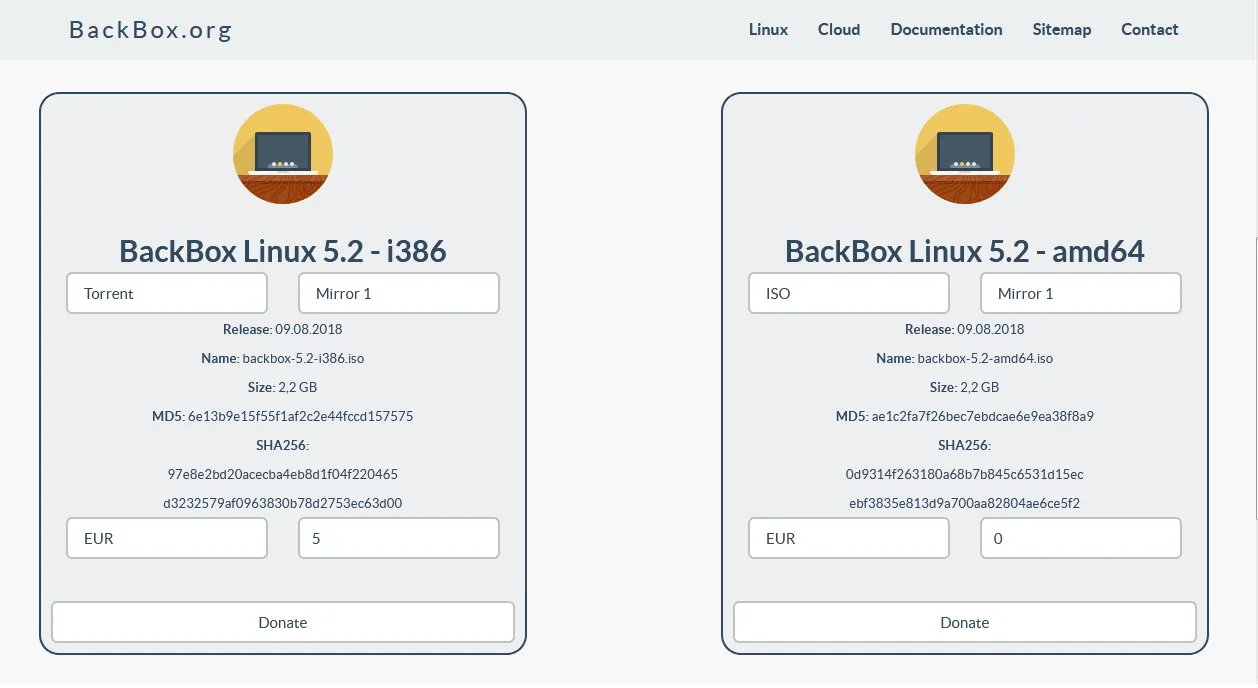
Task: Click the BackBox Linux 5.2 - i386 heading
Action: click(x=283, y=251)
